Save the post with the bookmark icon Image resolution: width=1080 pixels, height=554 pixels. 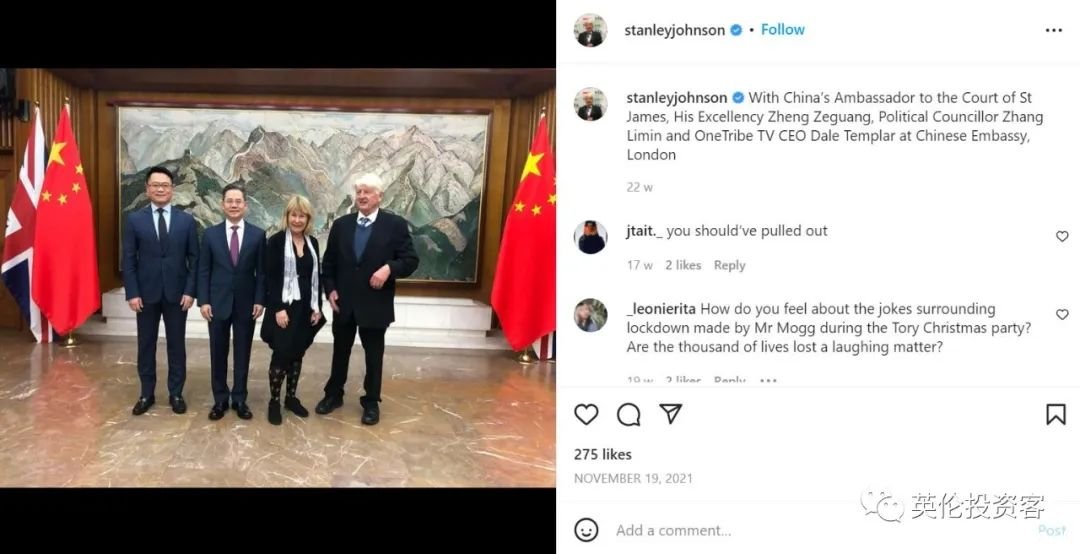click(1055, 414)
